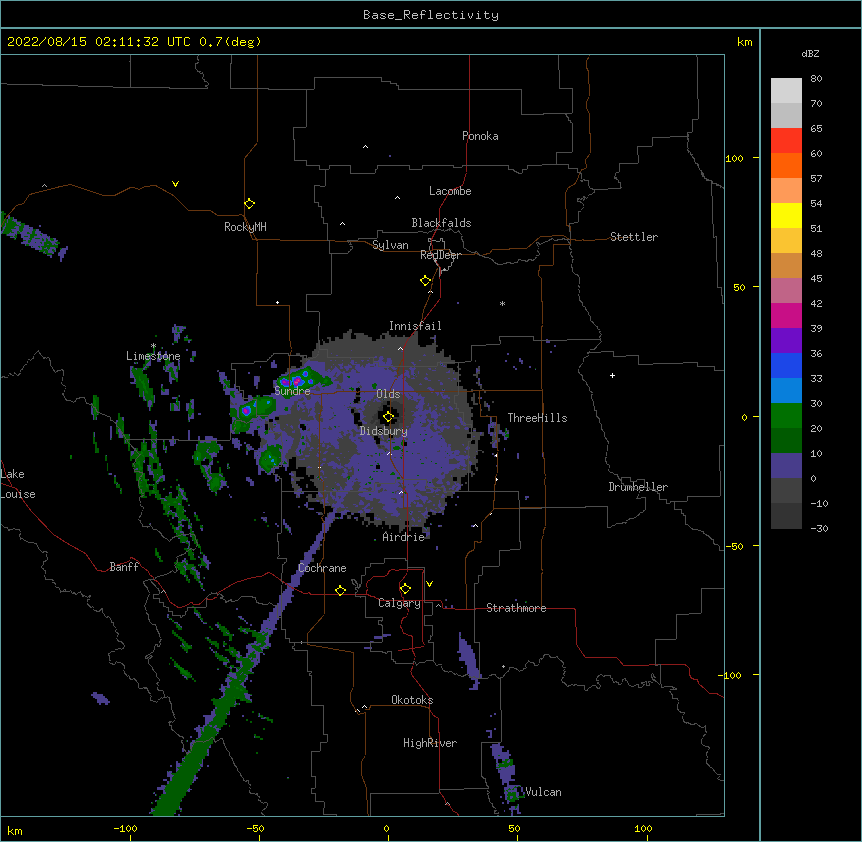Viewport: 862px width, 842px height.
Task: Click the Ponoka city label
Action: coord(480,136)
